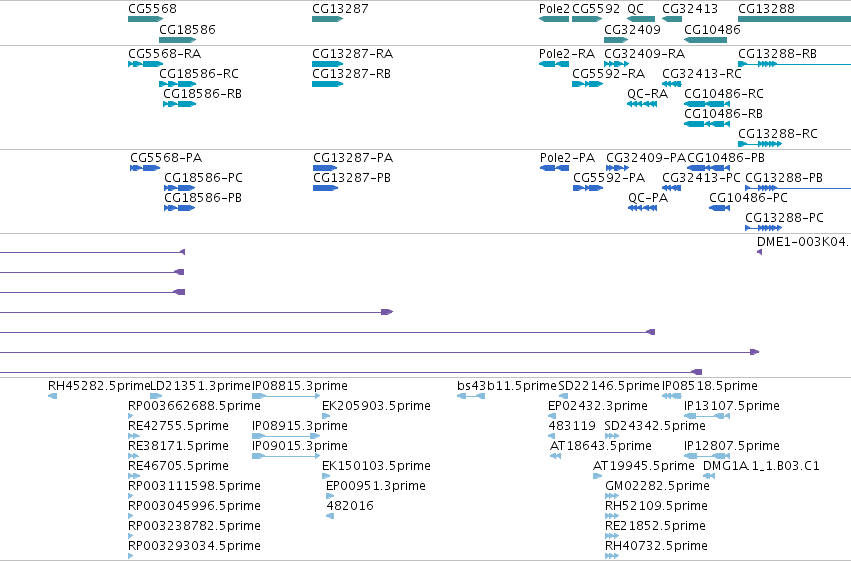This screenshot has width=851, height=561.
Task: Click the CG13288 gene label
Action: point(766,9)
